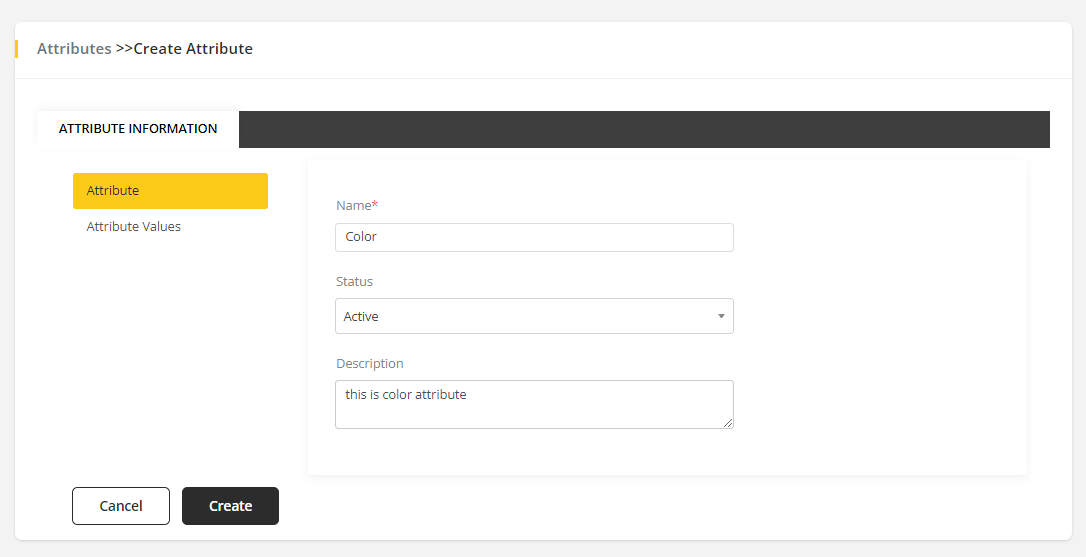Click the Description textarea resize handle
The width and height of the screenshot is (1086, 557).
tap(728, 423)
